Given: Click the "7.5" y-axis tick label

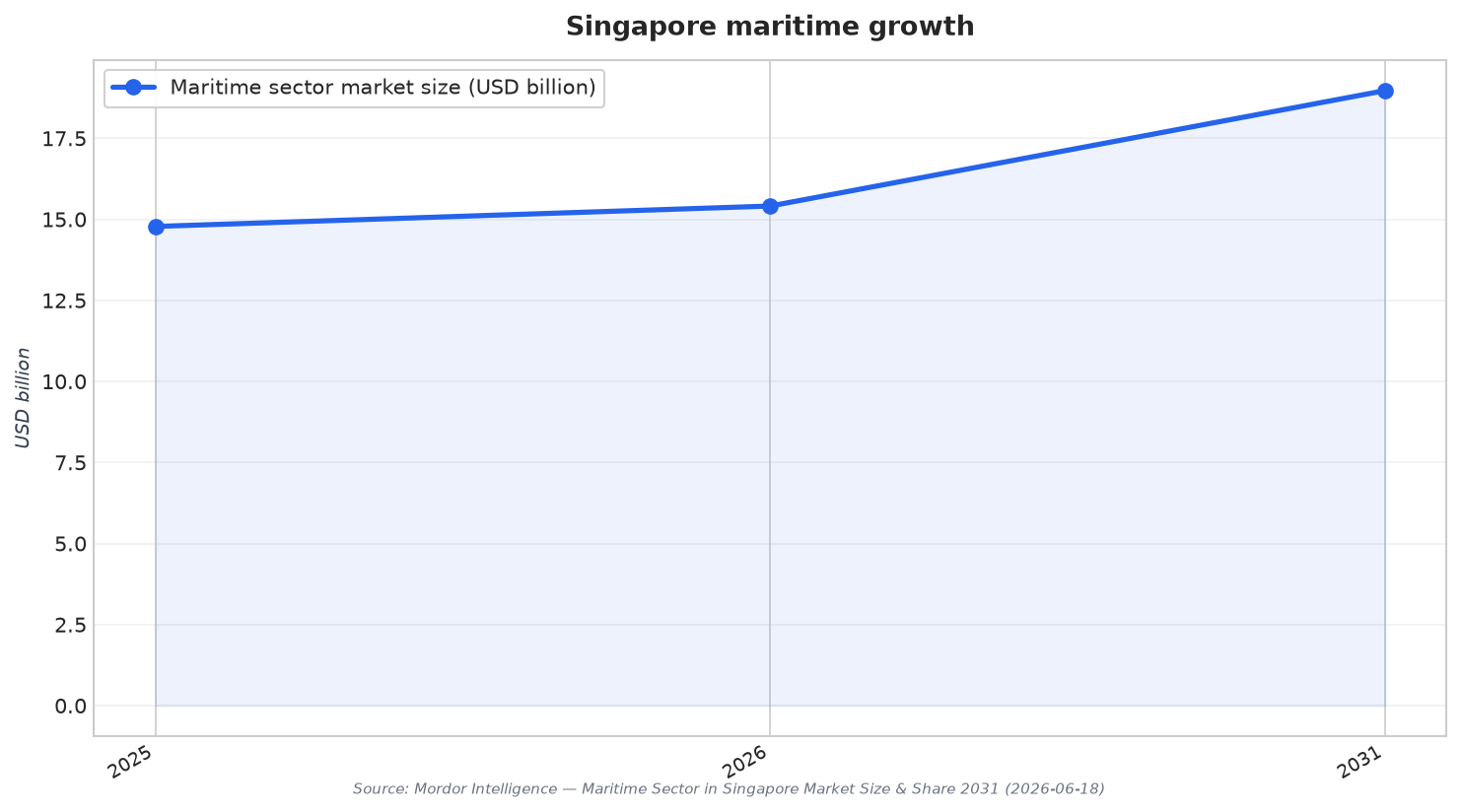Looking at the screenshot, I should [x=69, y=463].
